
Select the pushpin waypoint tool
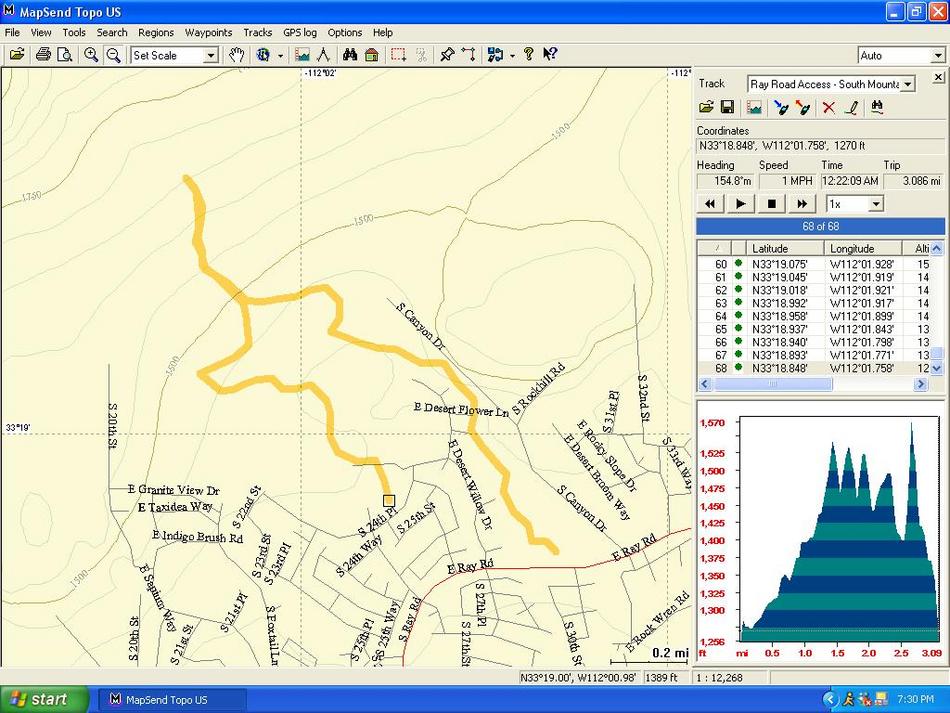click(447, 55)
